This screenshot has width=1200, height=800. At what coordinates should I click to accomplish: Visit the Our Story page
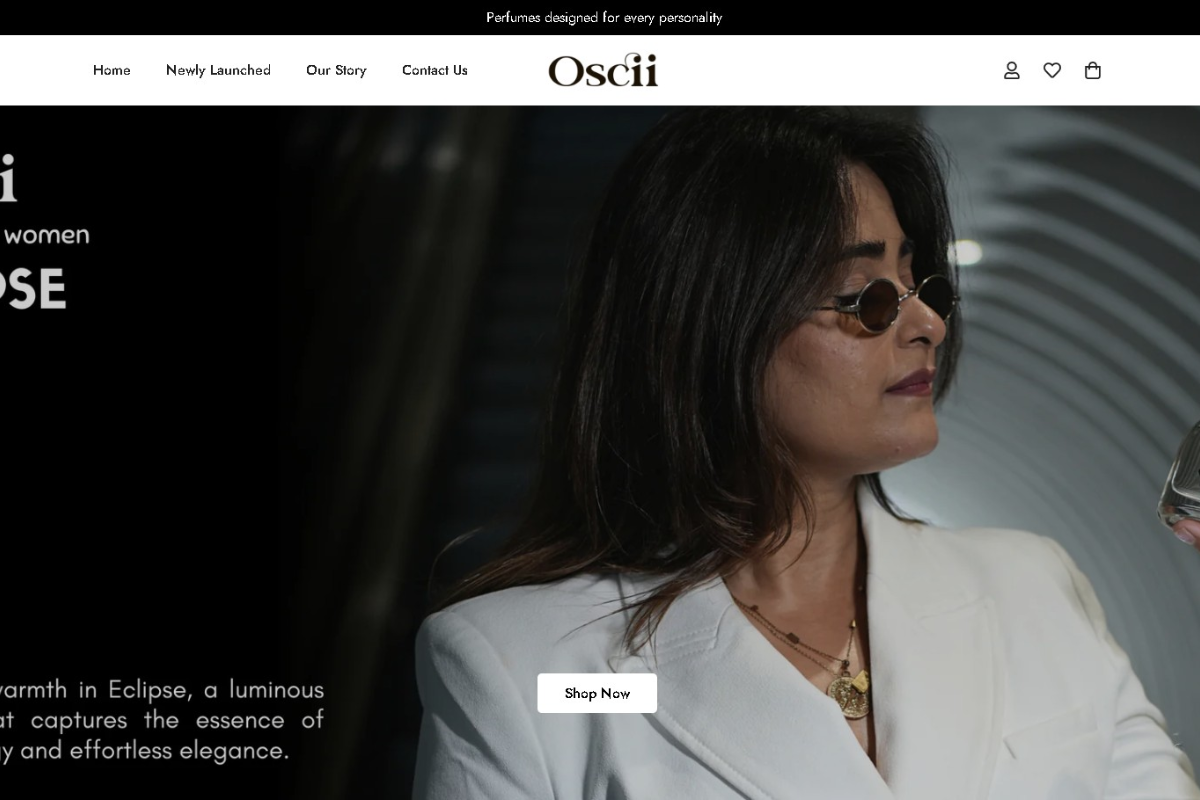[336, 70]
